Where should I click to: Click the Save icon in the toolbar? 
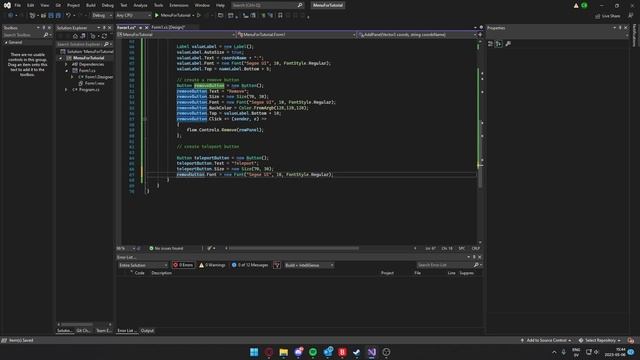[51, 16]
